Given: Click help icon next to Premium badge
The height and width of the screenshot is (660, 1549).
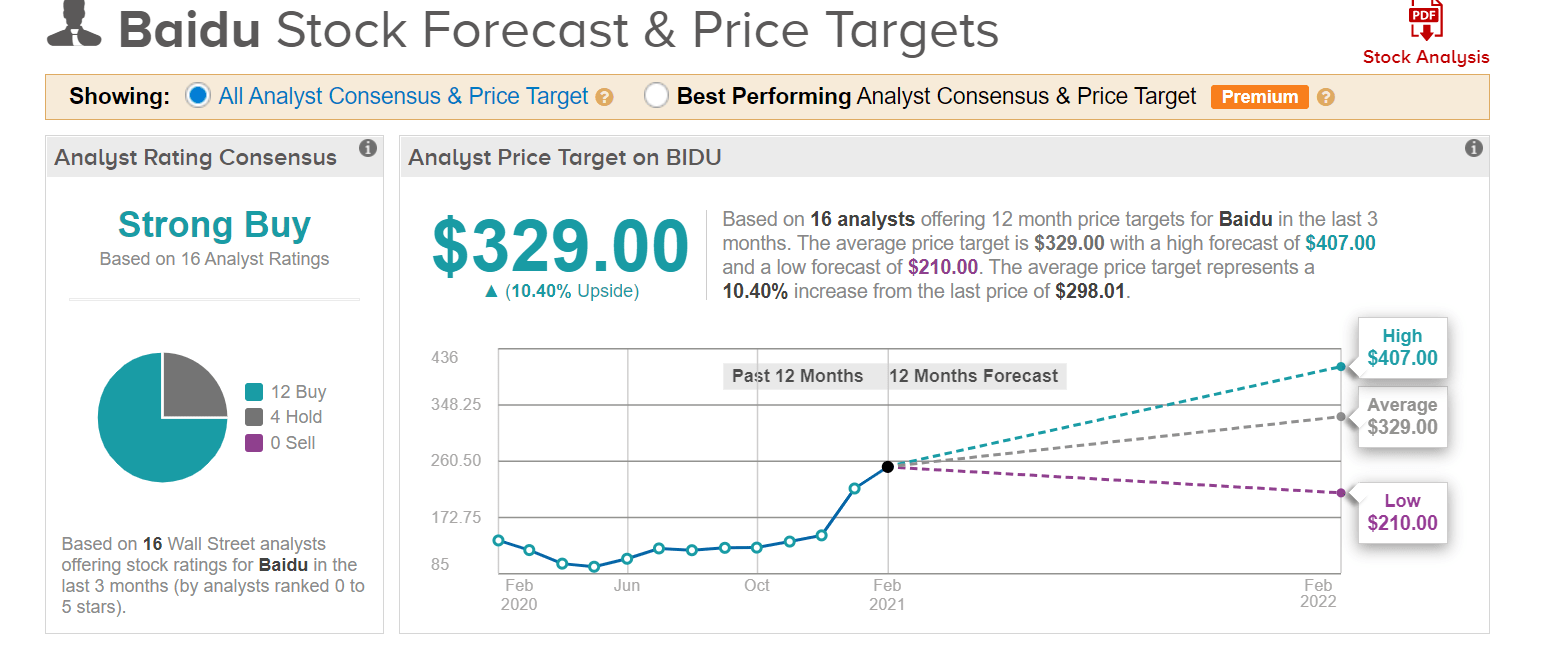Looking at the screenshot, I should pos(1326,98).
